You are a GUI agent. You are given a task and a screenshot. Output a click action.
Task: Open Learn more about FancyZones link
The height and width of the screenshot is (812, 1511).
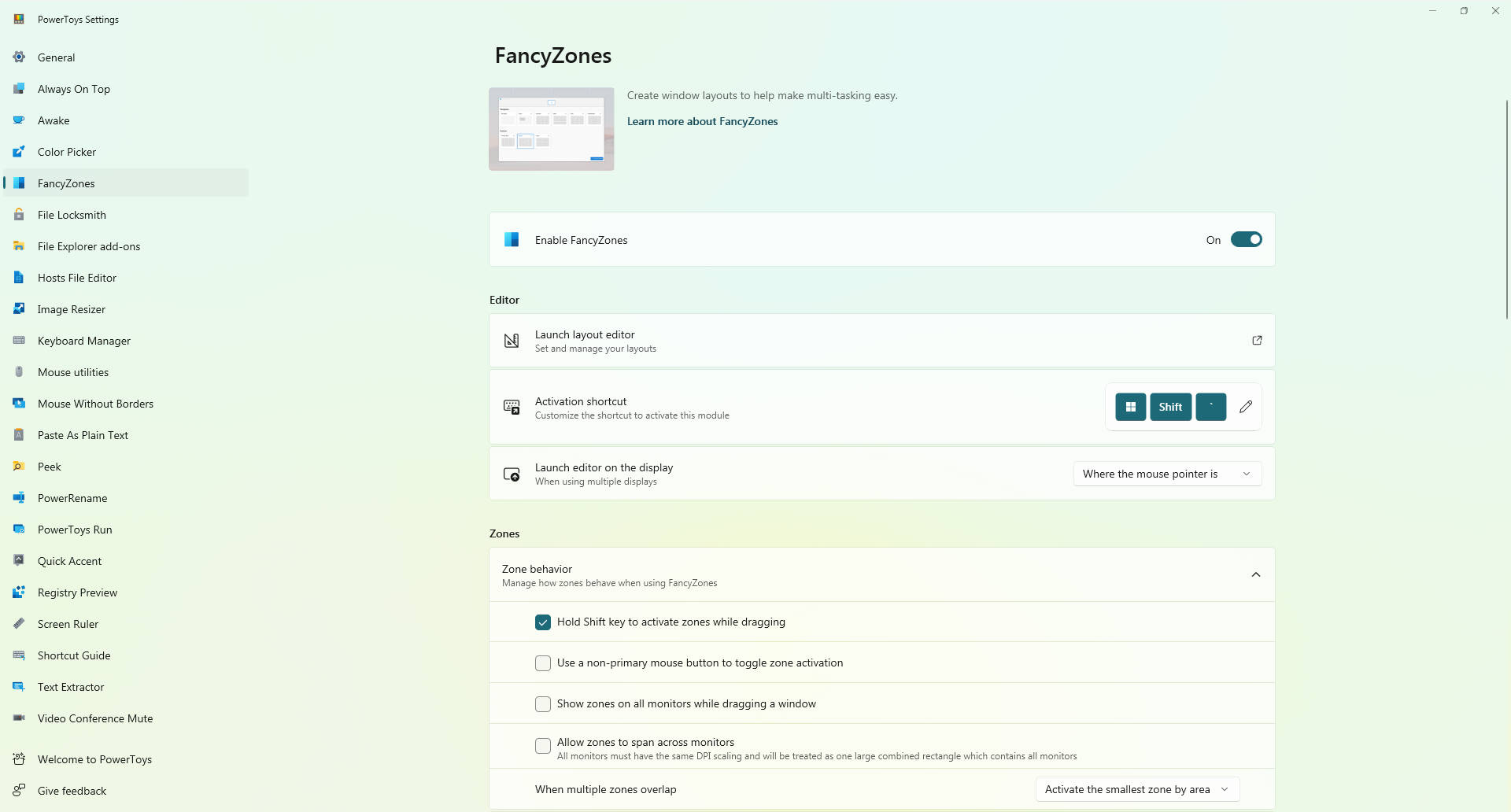point(702,121)
